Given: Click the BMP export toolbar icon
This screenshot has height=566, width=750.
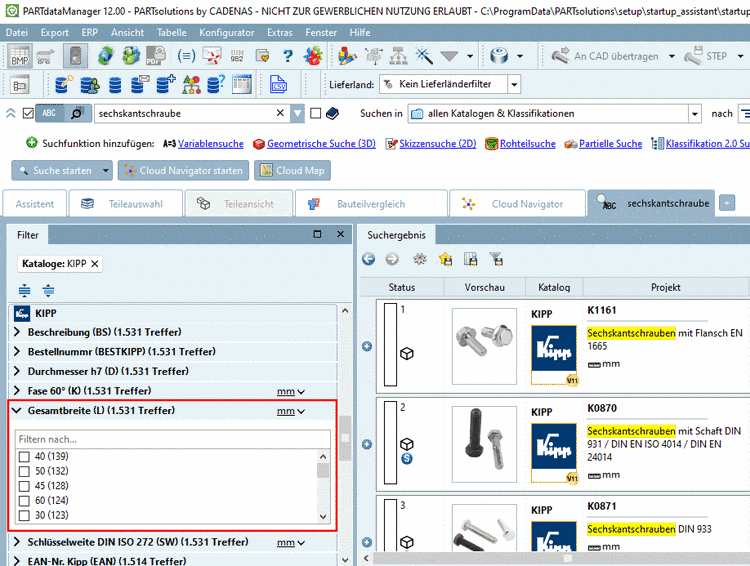Looking at the screenshot, I should click(20, 56).
